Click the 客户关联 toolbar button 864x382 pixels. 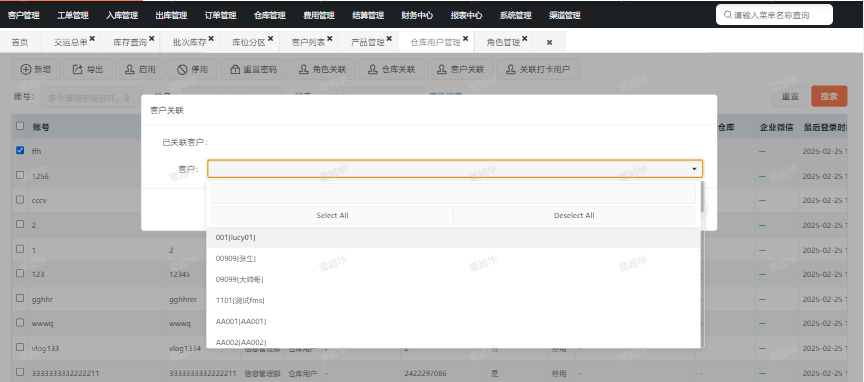click(x=460, y=69)
